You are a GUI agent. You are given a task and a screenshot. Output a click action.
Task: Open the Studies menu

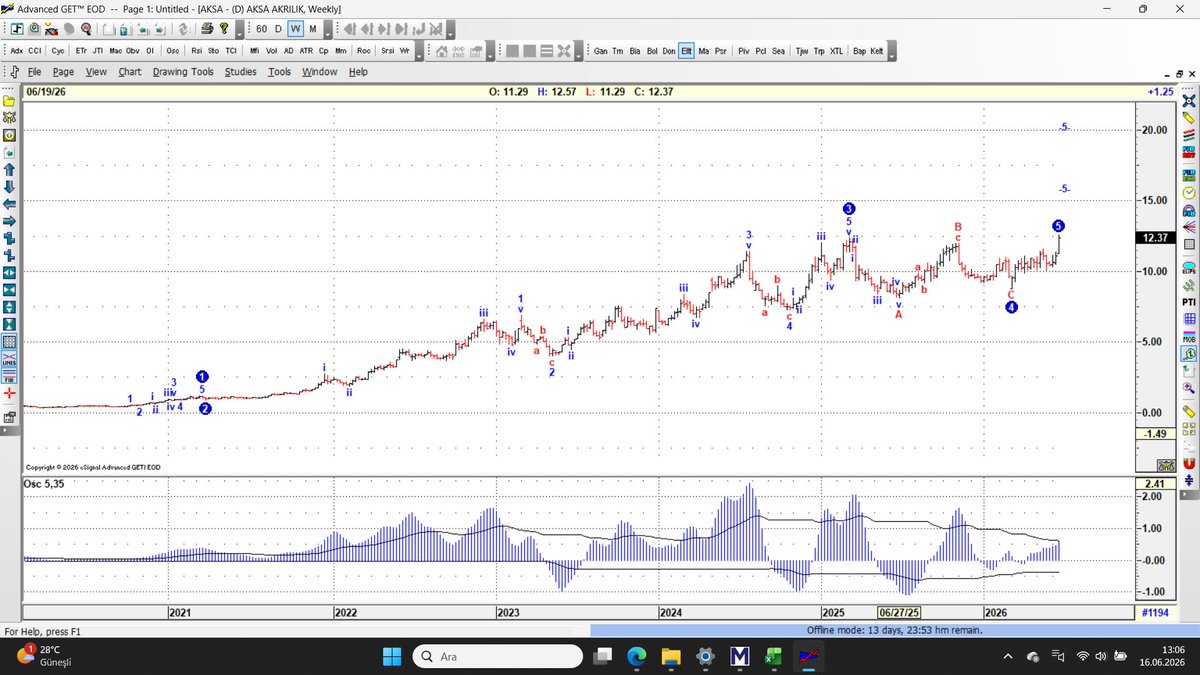240,72
